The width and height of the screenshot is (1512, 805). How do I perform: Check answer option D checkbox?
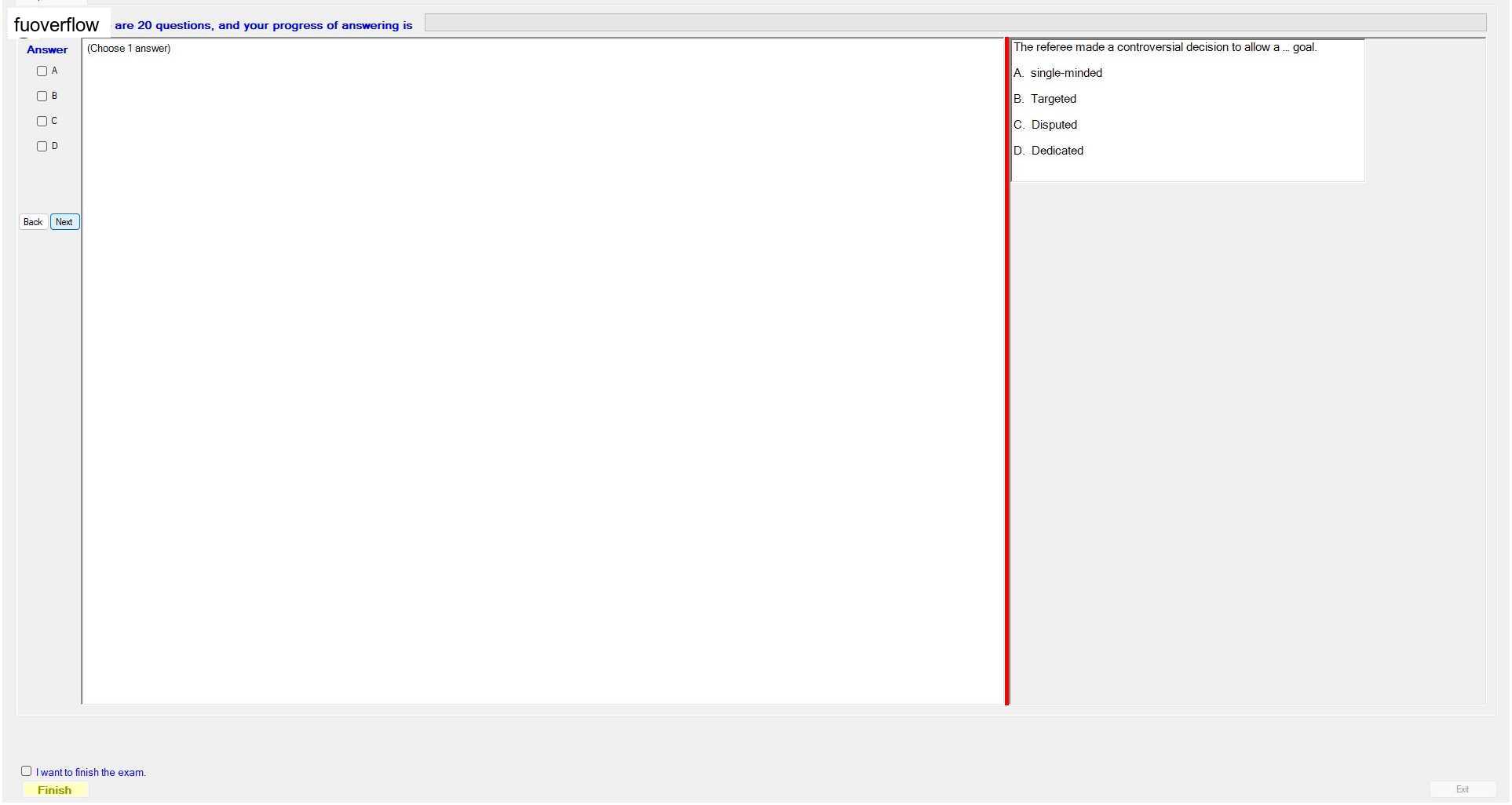[42, 147]
